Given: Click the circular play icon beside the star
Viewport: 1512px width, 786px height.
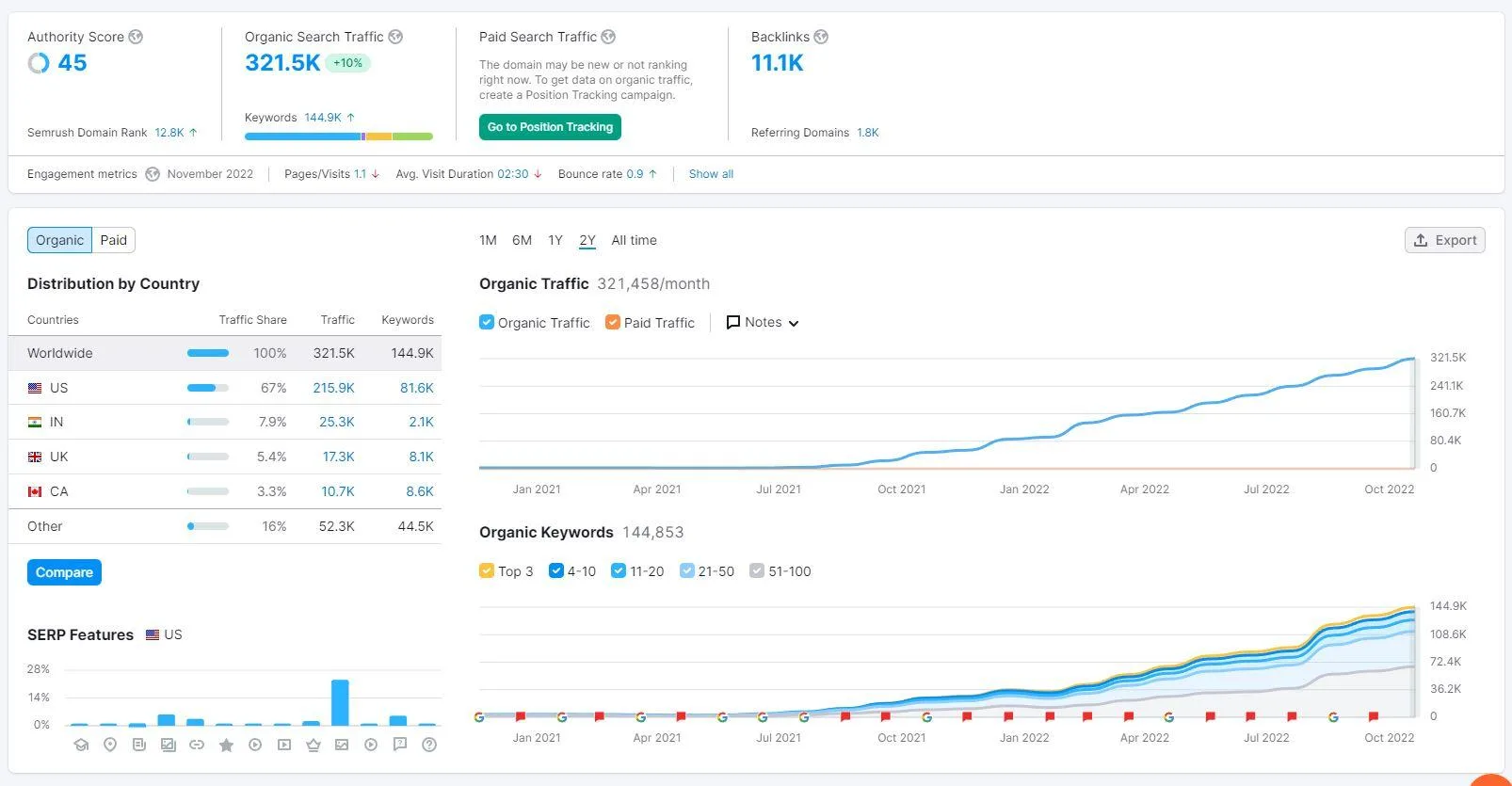Looking at the screenshot, I should 255,745.
